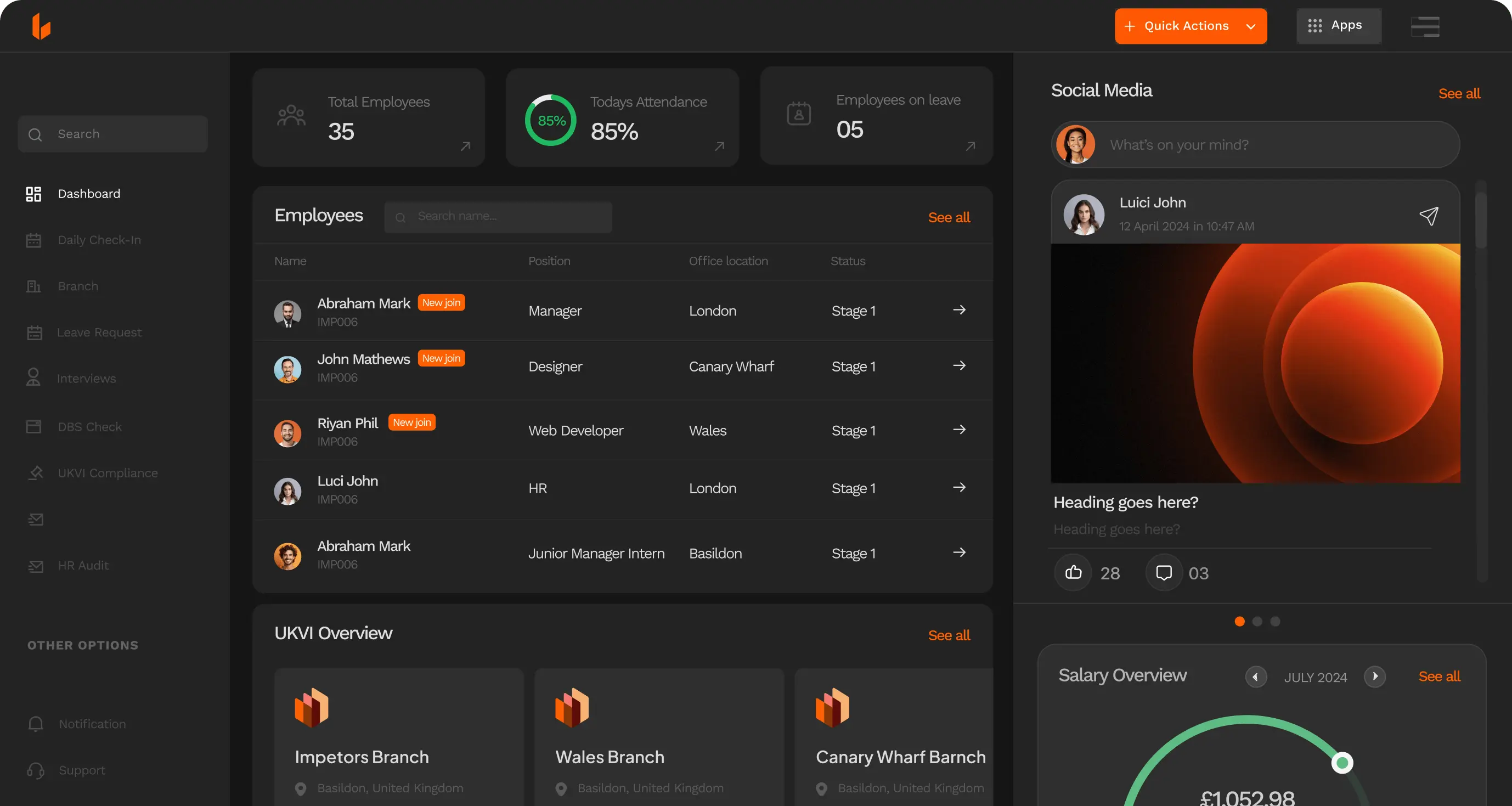Open comments with speech bubble icon
The height and width of the screenshot is (806, 1512).
coord(1163,572)
